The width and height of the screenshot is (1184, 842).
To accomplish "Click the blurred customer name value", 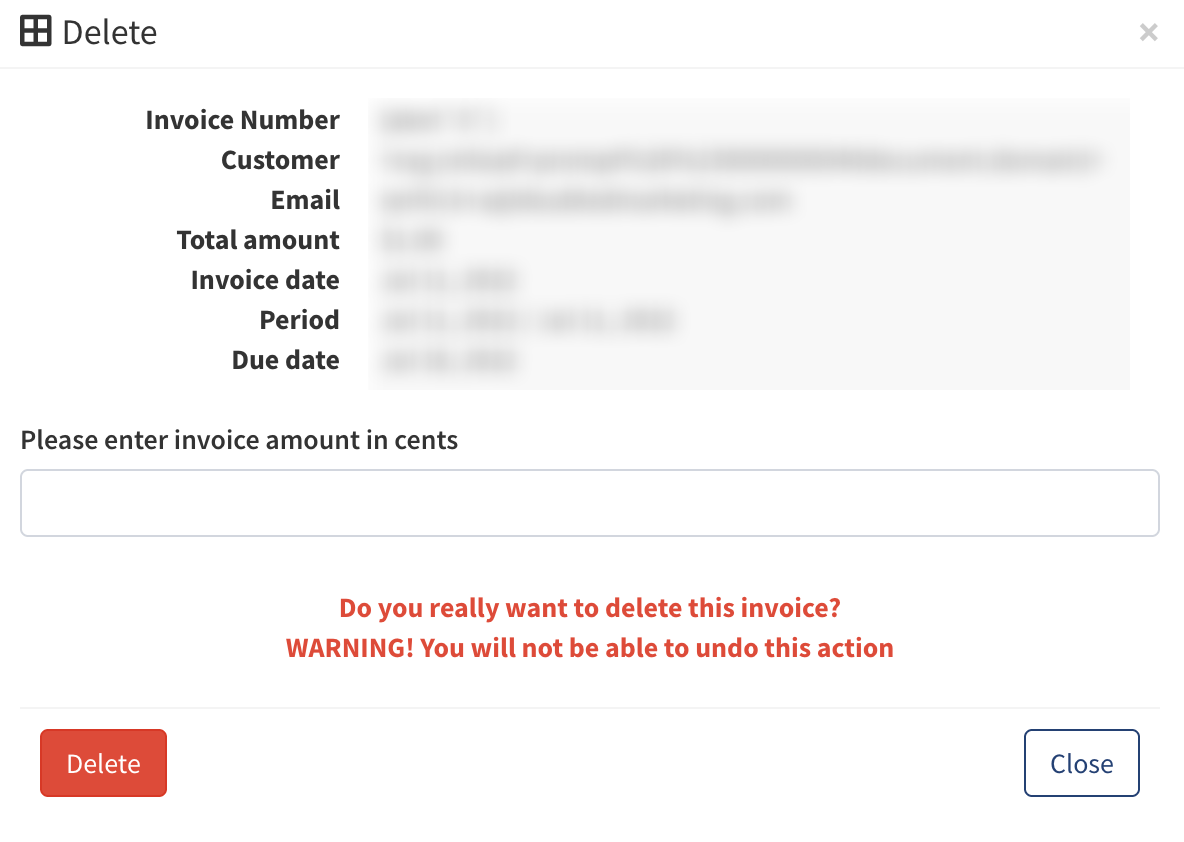I will point(740,160).
